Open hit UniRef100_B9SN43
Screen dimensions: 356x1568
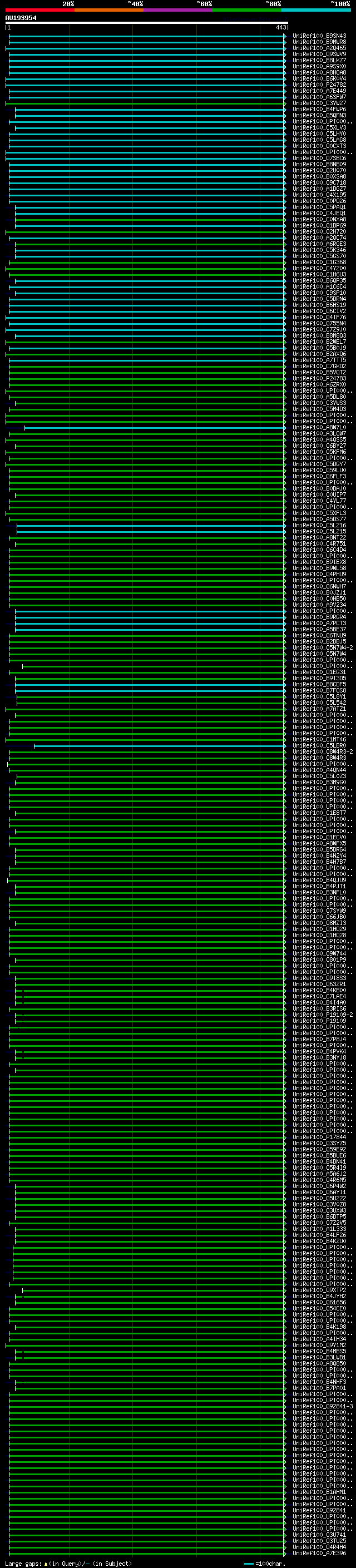pos(319,36)
